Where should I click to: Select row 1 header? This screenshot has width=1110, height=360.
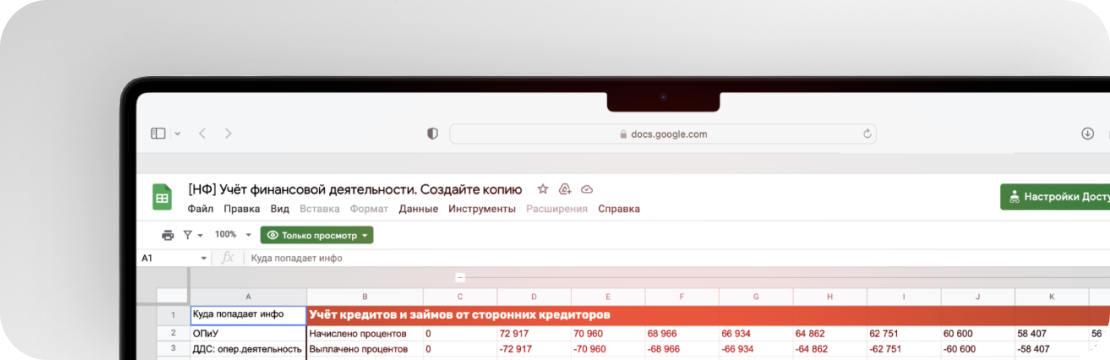172,315
